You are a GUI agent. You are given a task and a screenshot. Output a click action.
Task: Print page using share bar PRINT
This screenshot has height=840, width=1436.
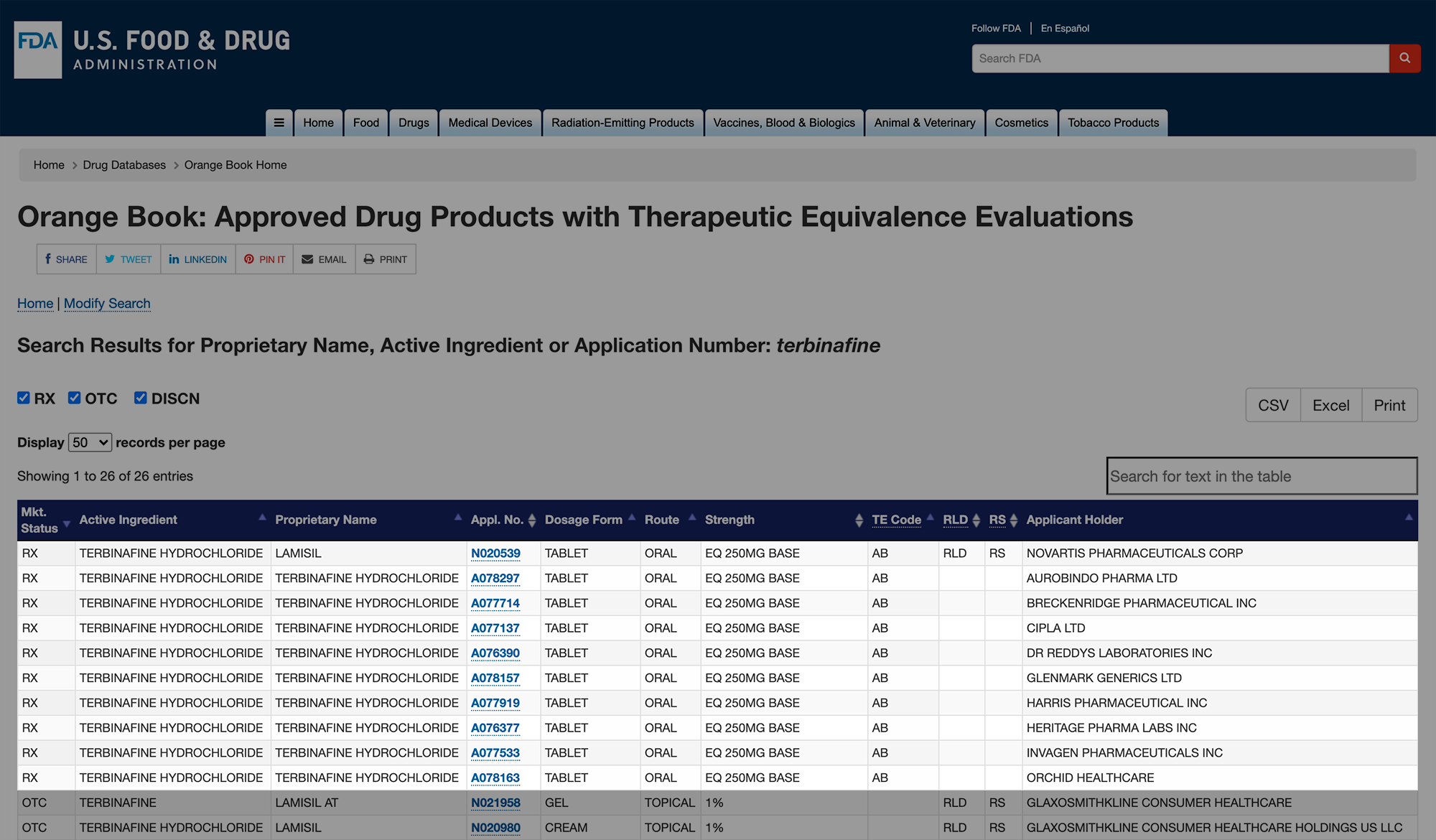click(x=386, y=259)
